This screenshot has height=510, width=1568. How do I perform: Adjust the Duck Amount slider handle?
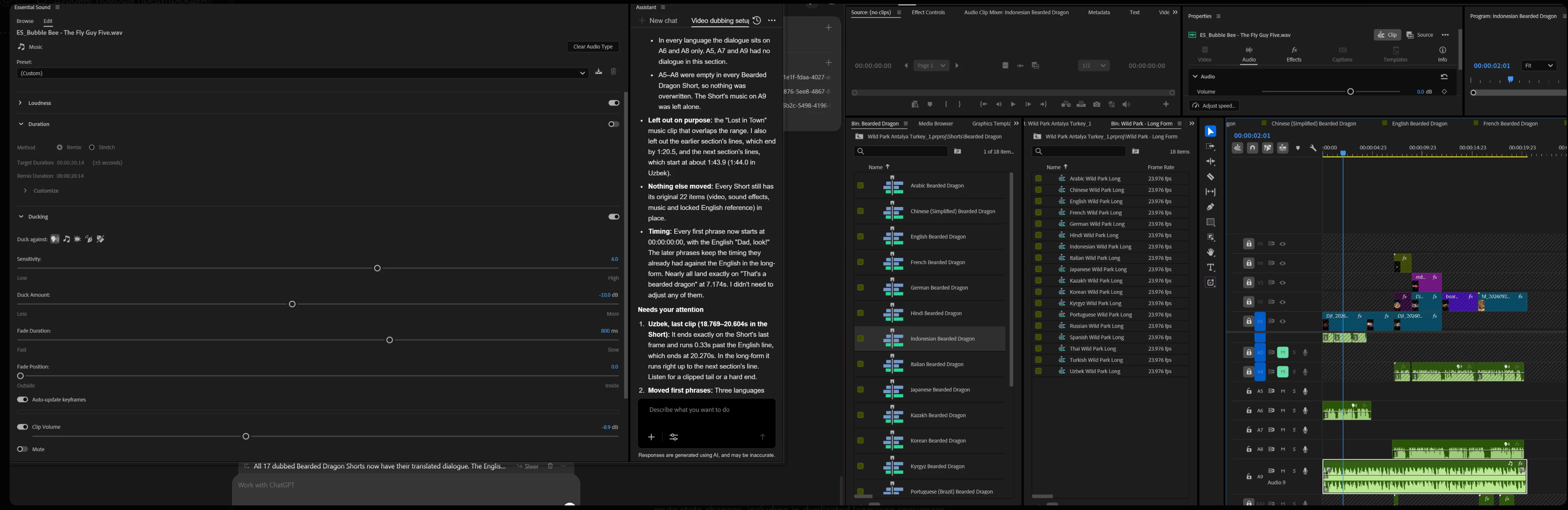[292, 304]
